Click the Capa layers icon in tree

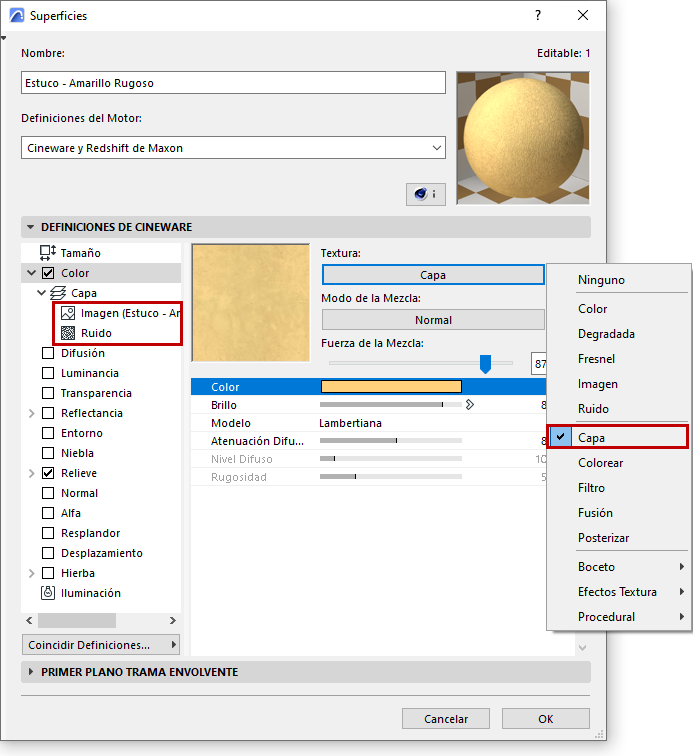(x=58, y=293)
